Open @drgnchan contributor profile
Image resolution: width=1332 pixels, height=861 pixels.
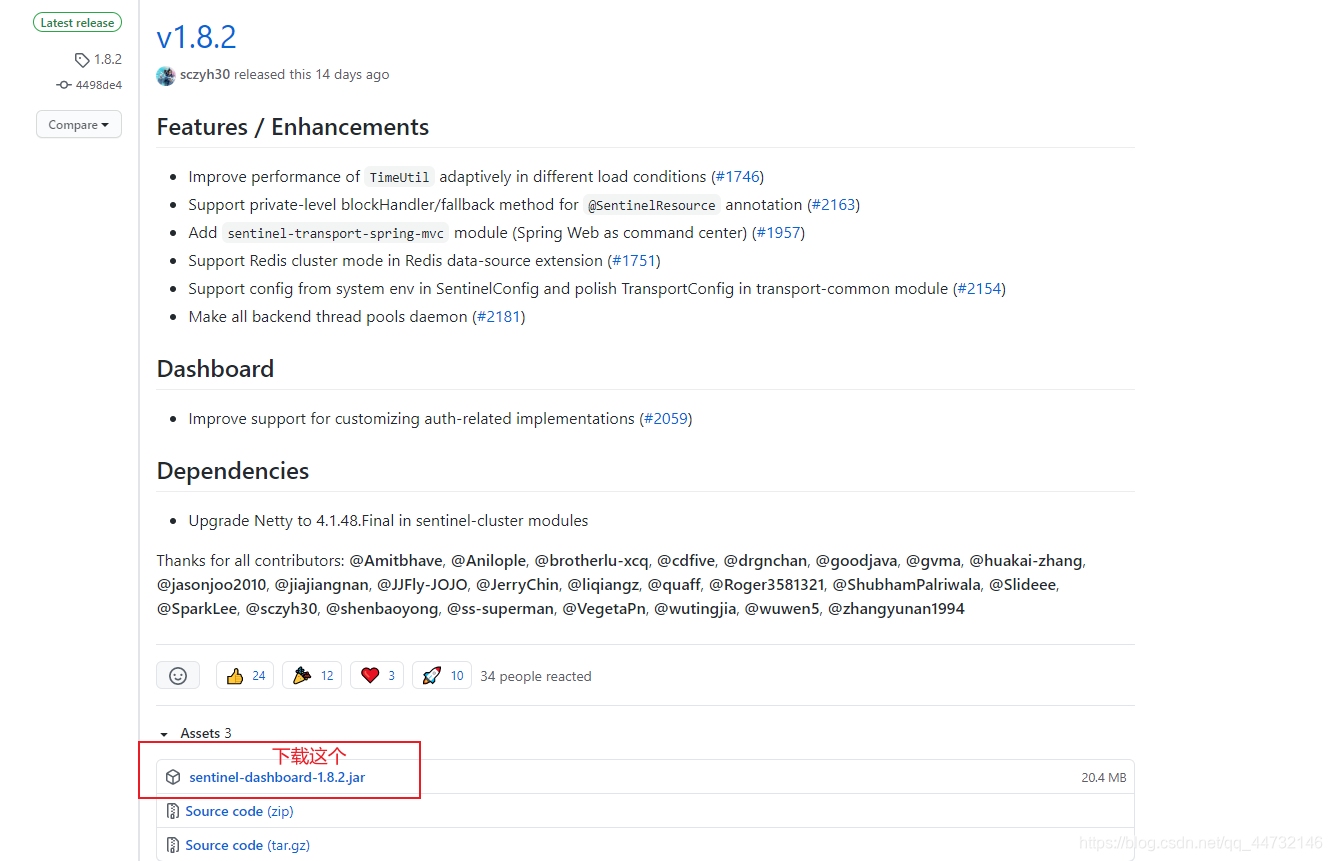pyautogui.click(x=765, y=561)
